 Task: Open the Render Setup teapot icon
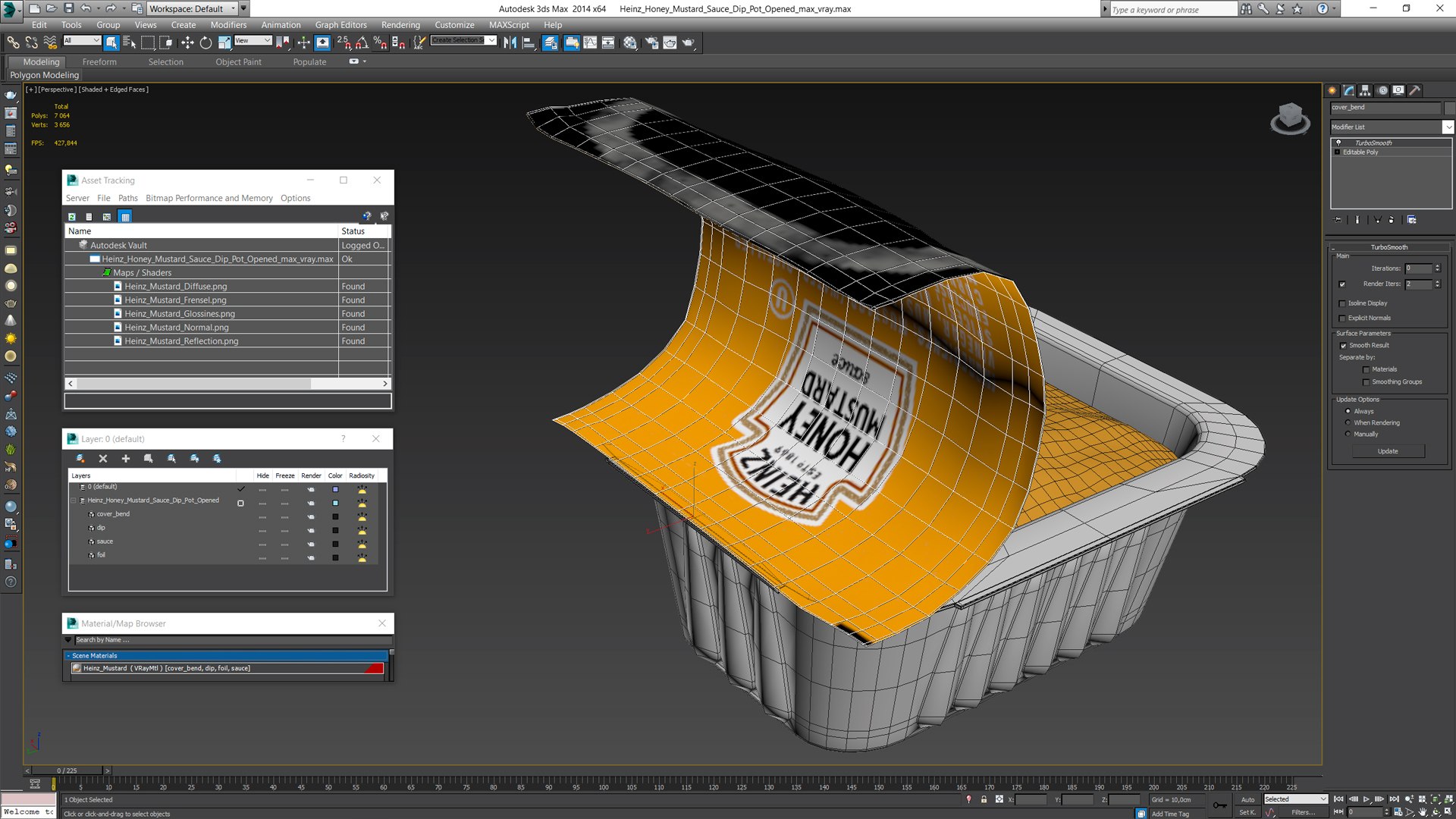coord(651,43)
